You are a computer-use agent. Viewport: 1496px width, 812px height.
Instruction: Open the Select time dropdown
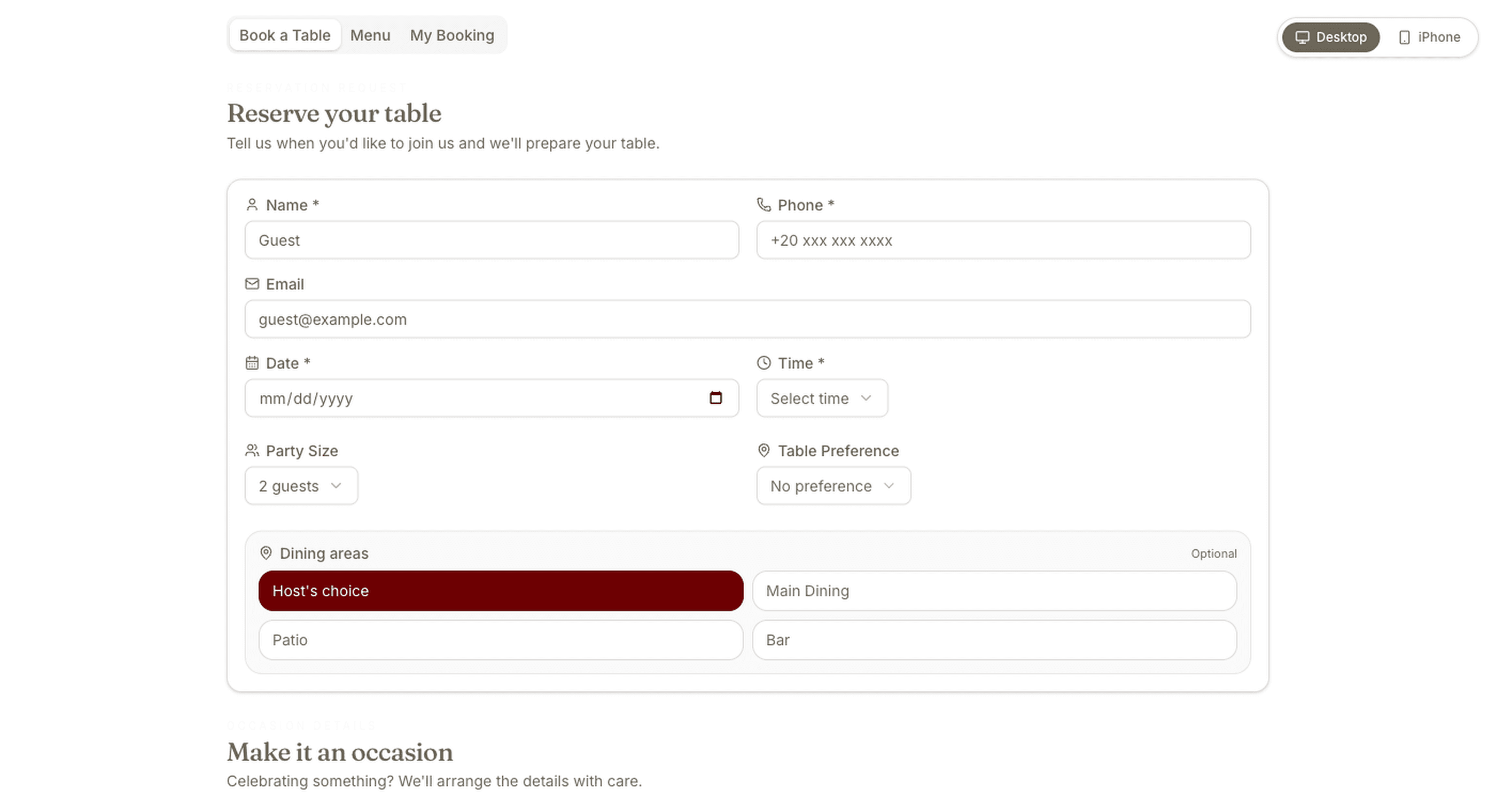click(x=822, y=398)
